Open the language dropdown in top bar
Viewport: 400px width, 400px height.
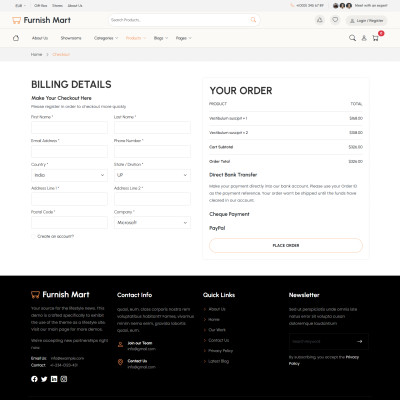click(x=20, y=6)
